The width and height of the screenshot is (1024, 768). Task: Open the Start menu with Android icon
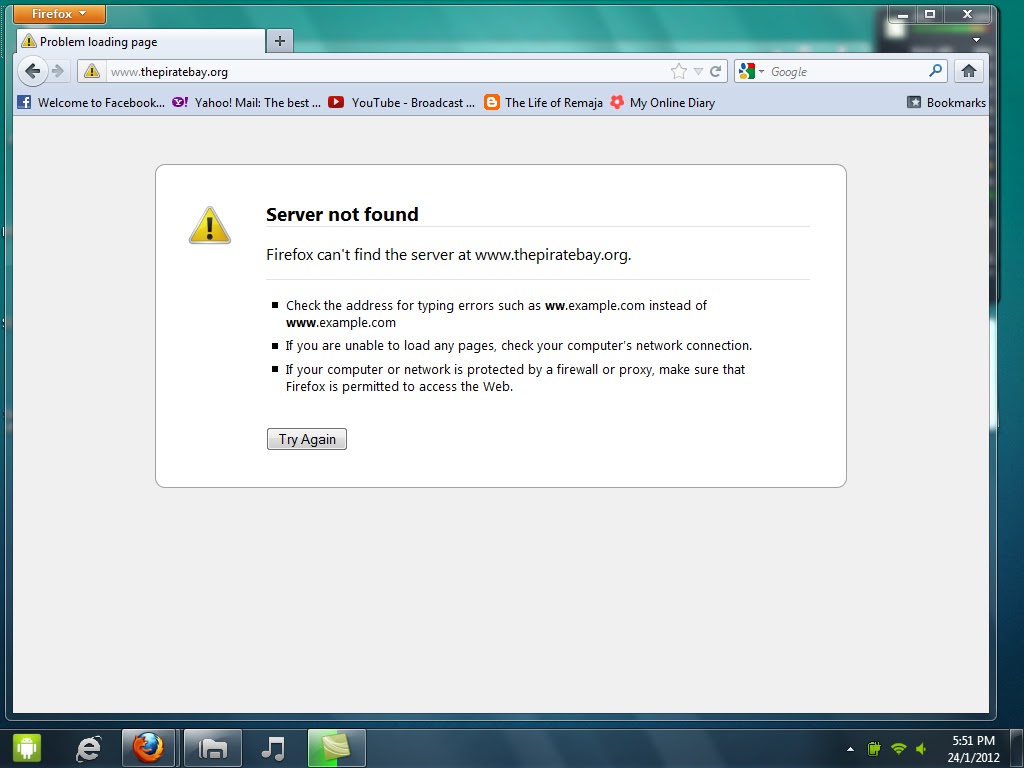click(27, 748)
